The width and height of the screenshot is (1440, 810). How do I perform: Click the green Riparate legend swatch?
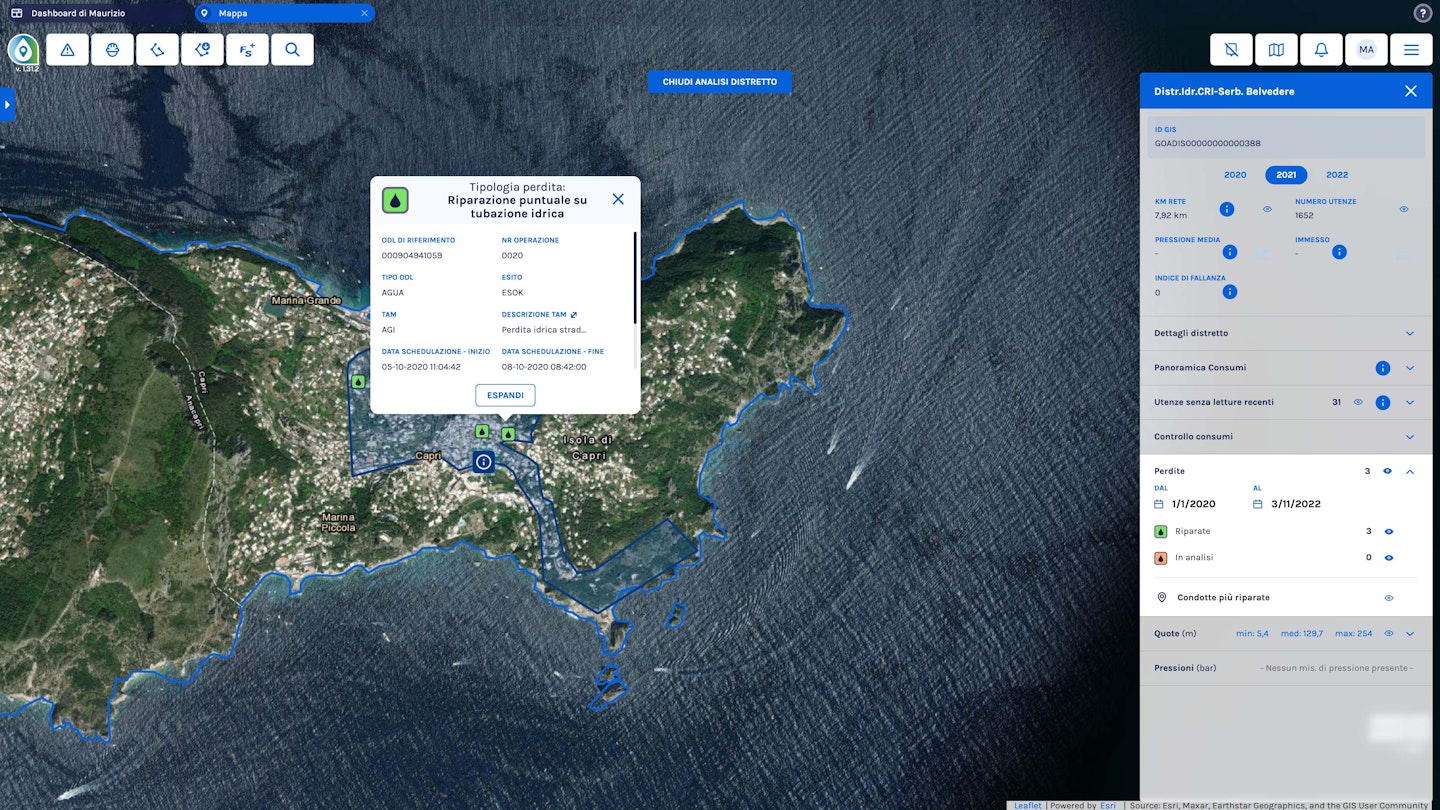(x=1161, y=532)
